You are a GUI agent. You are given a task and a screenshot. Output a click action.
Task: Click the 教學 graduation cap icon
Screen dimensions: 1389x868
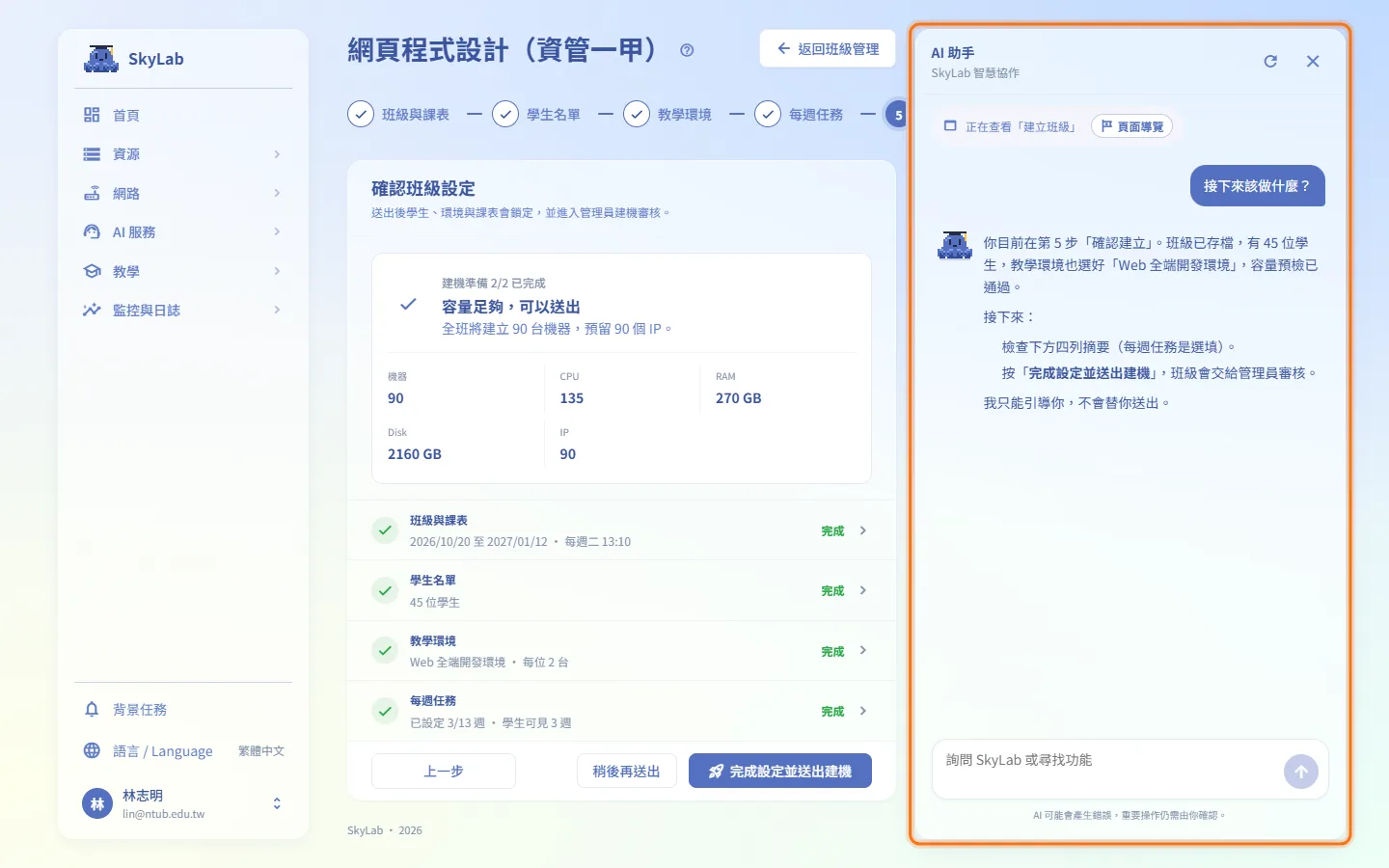click(92, 271)
